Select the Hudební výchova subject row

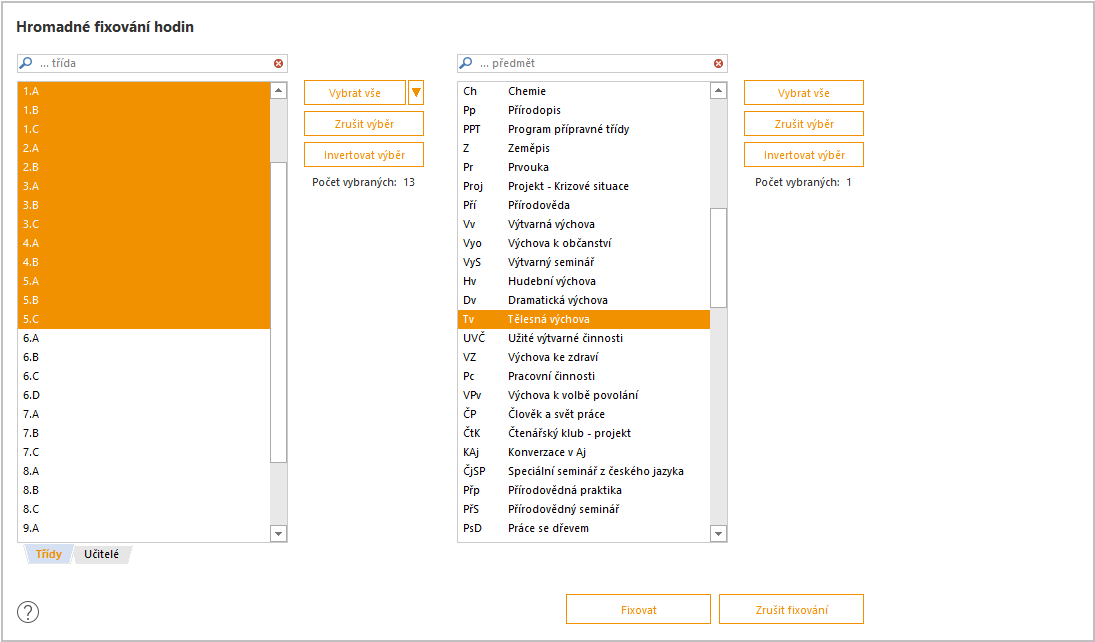(585, 281)
